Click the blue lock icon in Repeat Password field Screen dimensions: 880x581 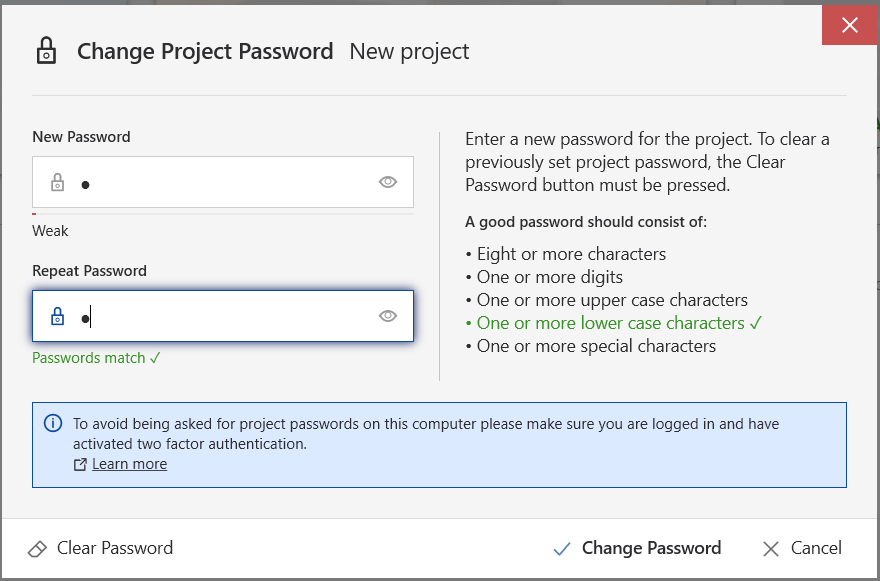(x=57, y=316)
